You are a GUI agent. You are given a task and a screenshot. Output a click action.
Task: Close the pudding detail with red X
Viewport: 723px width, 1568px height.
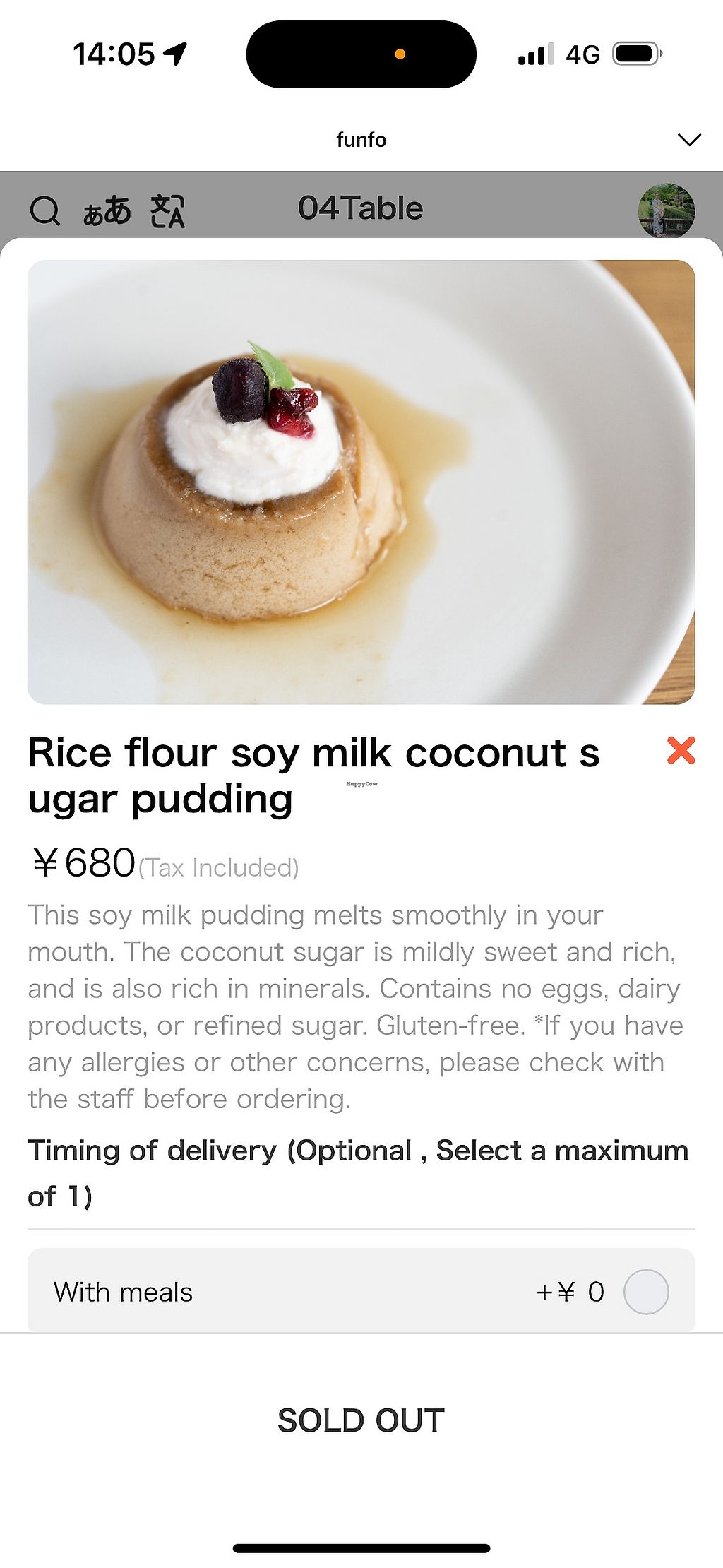(681, 750)
